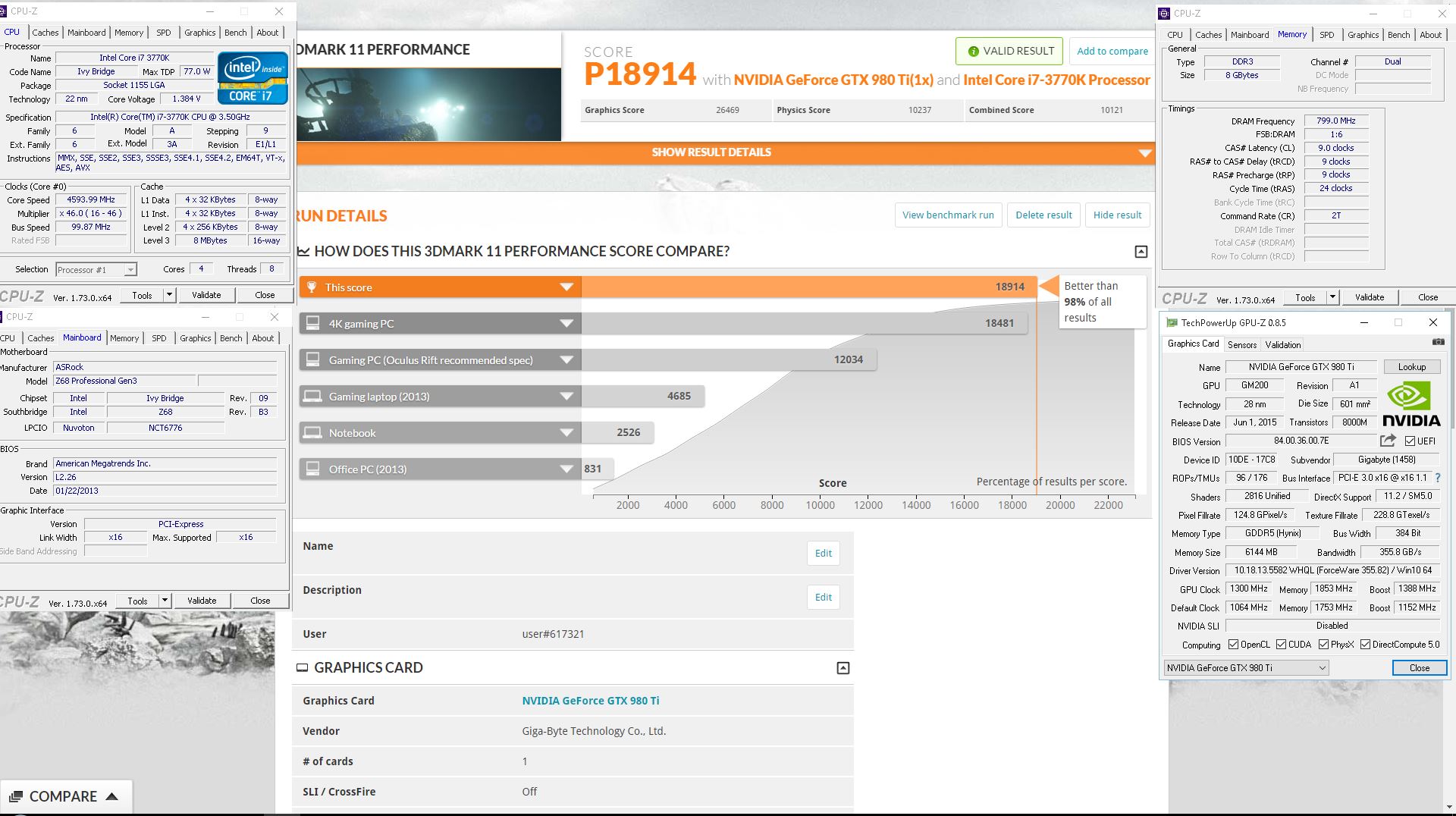Open About tab in CPU-Z Memory window
This screenshot has height=816, width=1456.
(1430, 35)
